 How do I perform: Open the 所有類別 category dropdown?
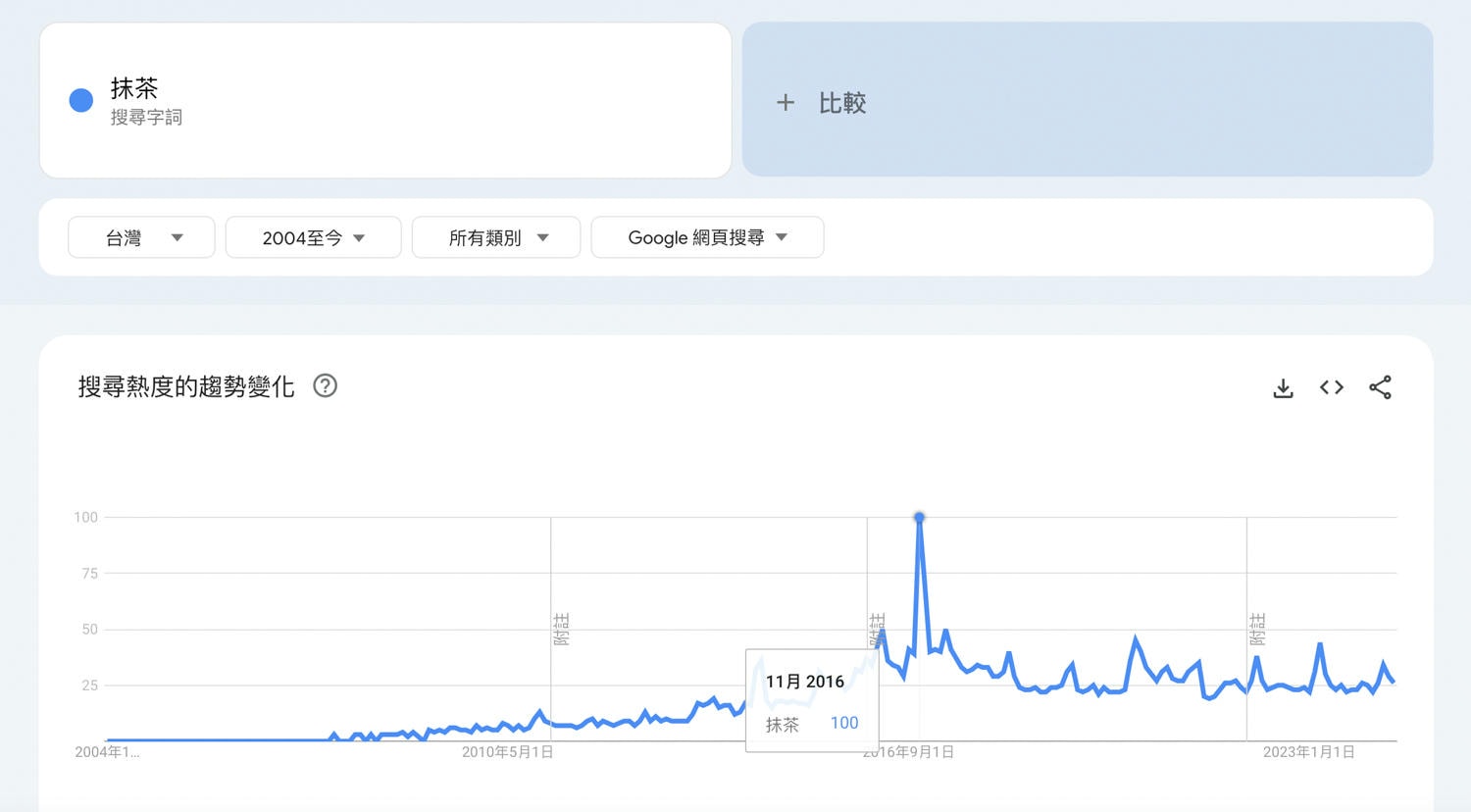click(x=496, y=237)
